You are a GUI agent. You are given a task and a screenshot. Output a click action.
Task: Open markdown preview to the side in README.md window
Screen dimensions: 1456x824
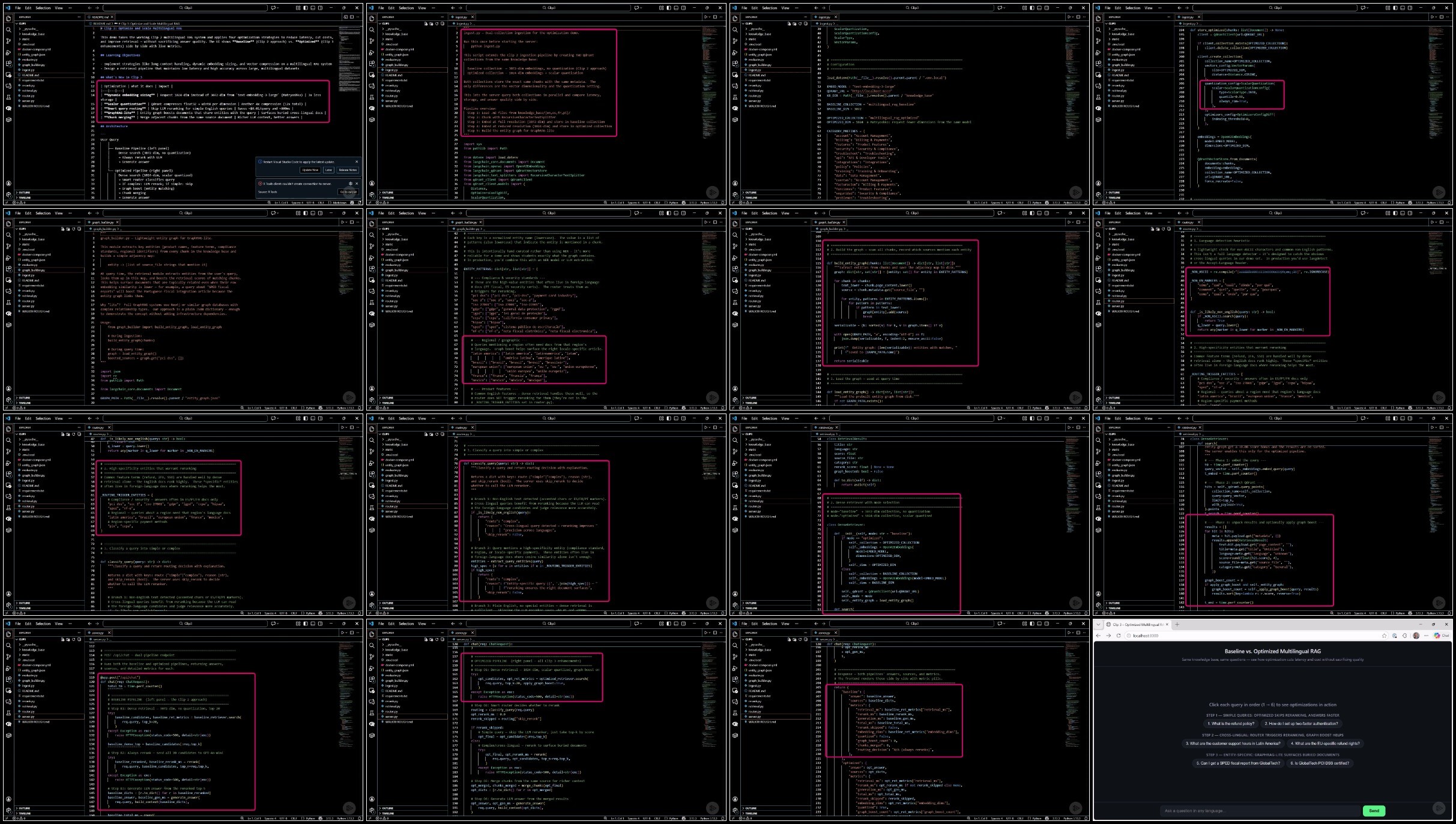coord(346,17)
